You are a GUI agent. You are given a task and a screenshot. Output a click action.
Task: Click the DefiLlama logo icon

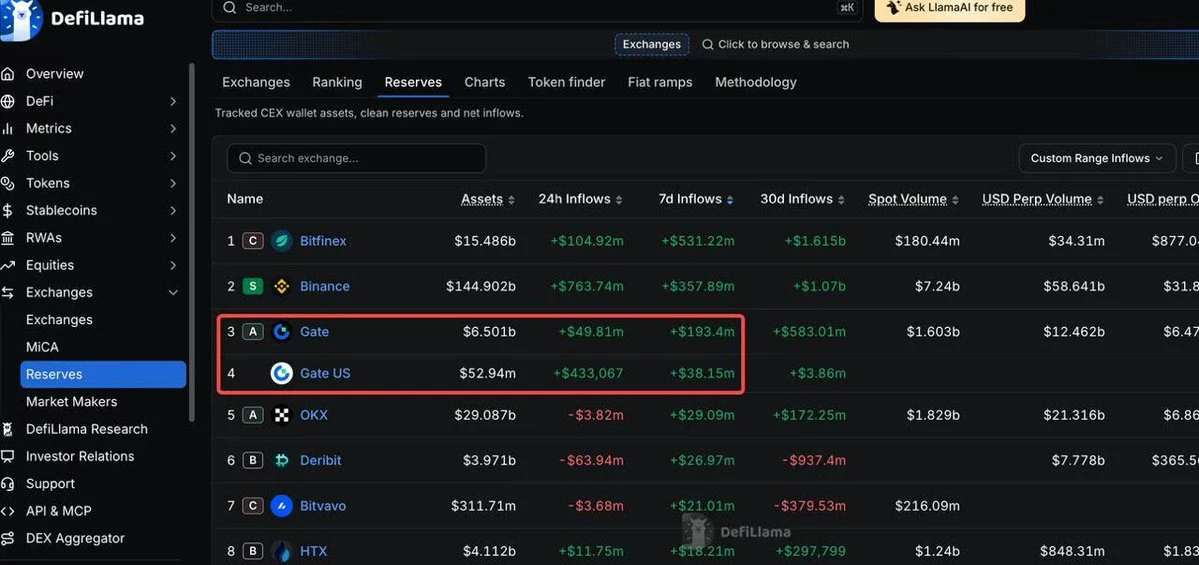[x=21, y=18]
